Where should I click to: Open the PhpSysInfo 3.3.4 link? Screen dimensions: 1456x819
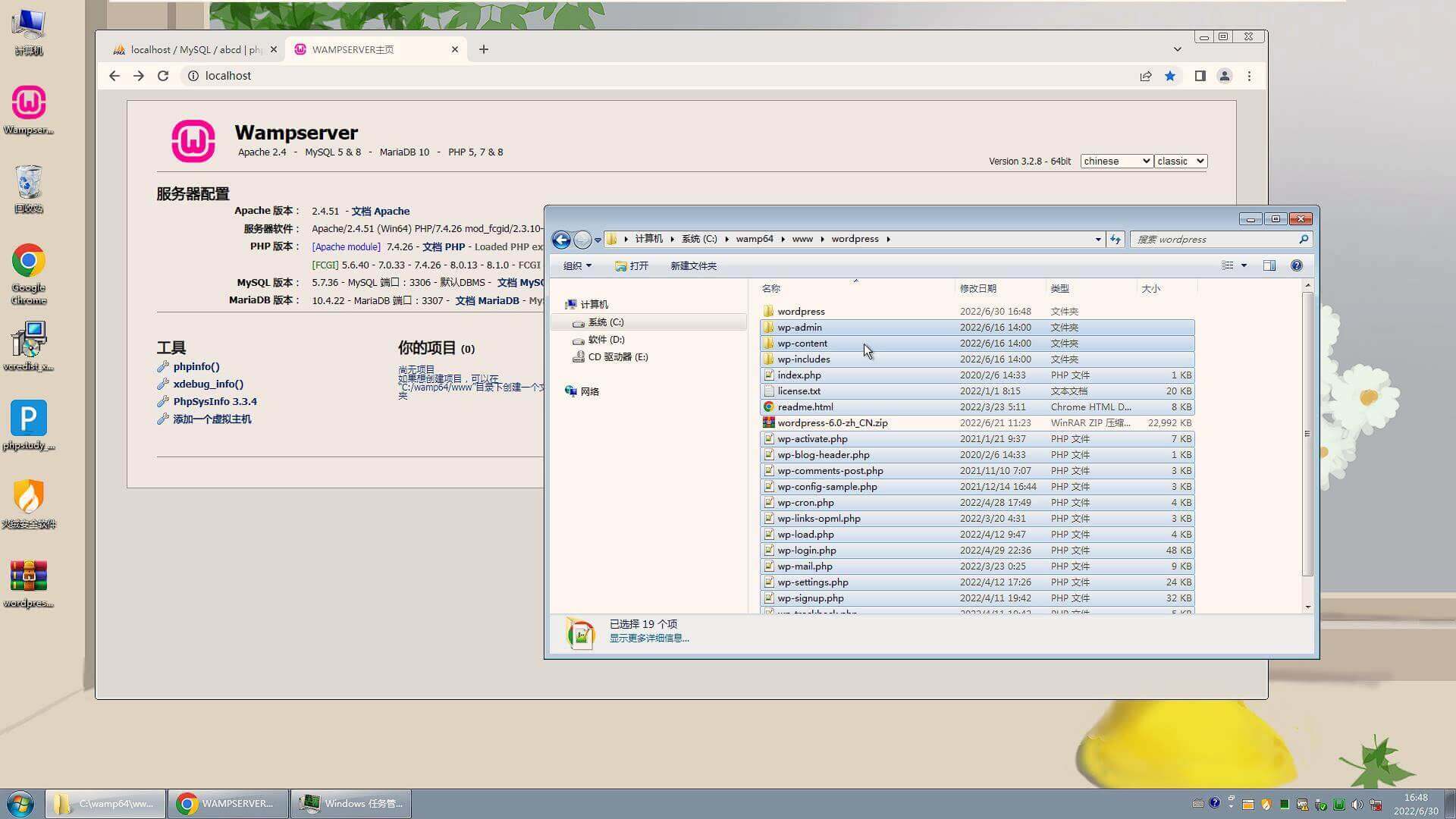point(215,401)
